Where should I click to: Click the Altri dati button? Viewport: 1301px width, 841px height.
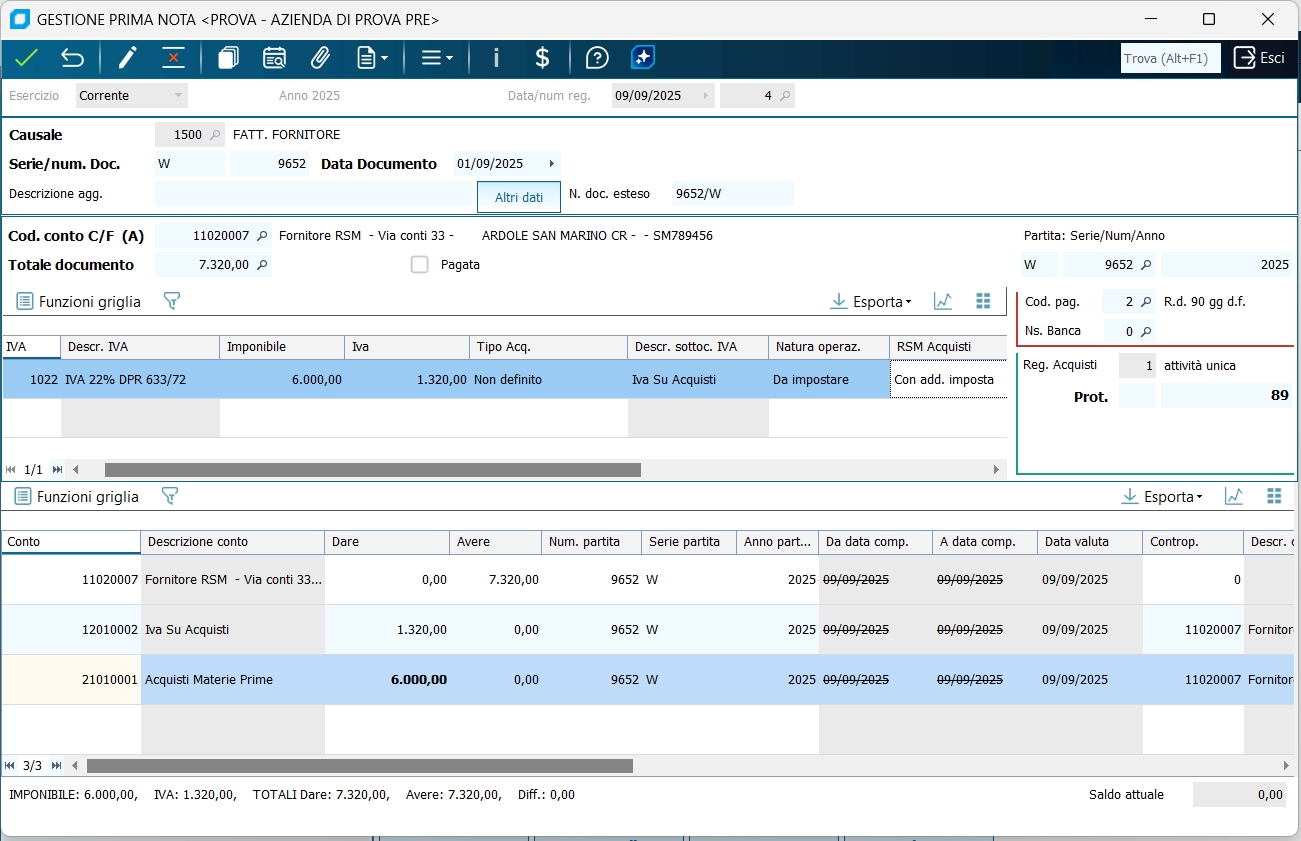click(x=519, y=197)
